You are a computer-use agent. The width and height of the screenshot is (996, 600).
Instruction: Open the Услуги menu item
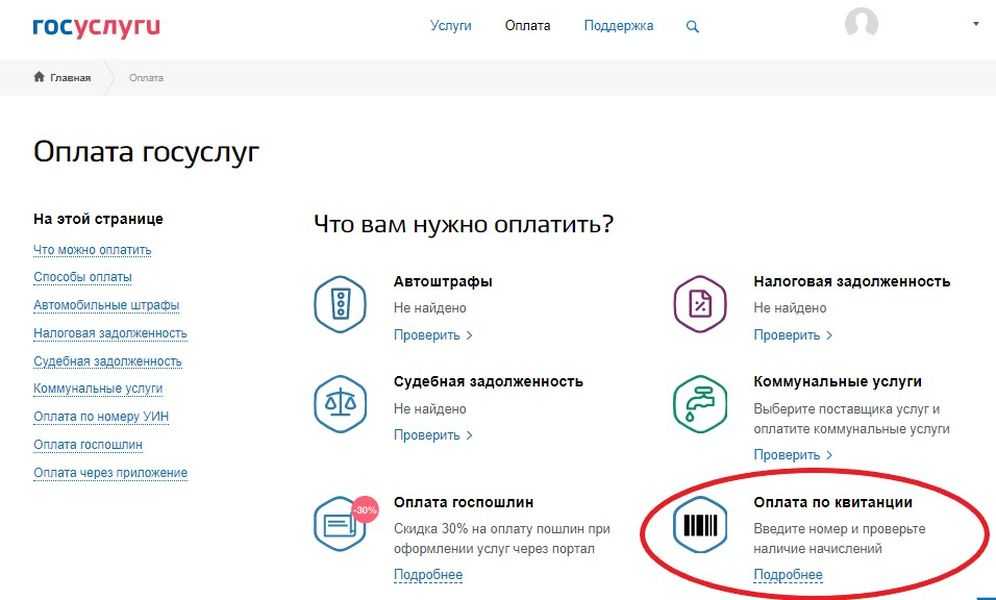[450, 26]
